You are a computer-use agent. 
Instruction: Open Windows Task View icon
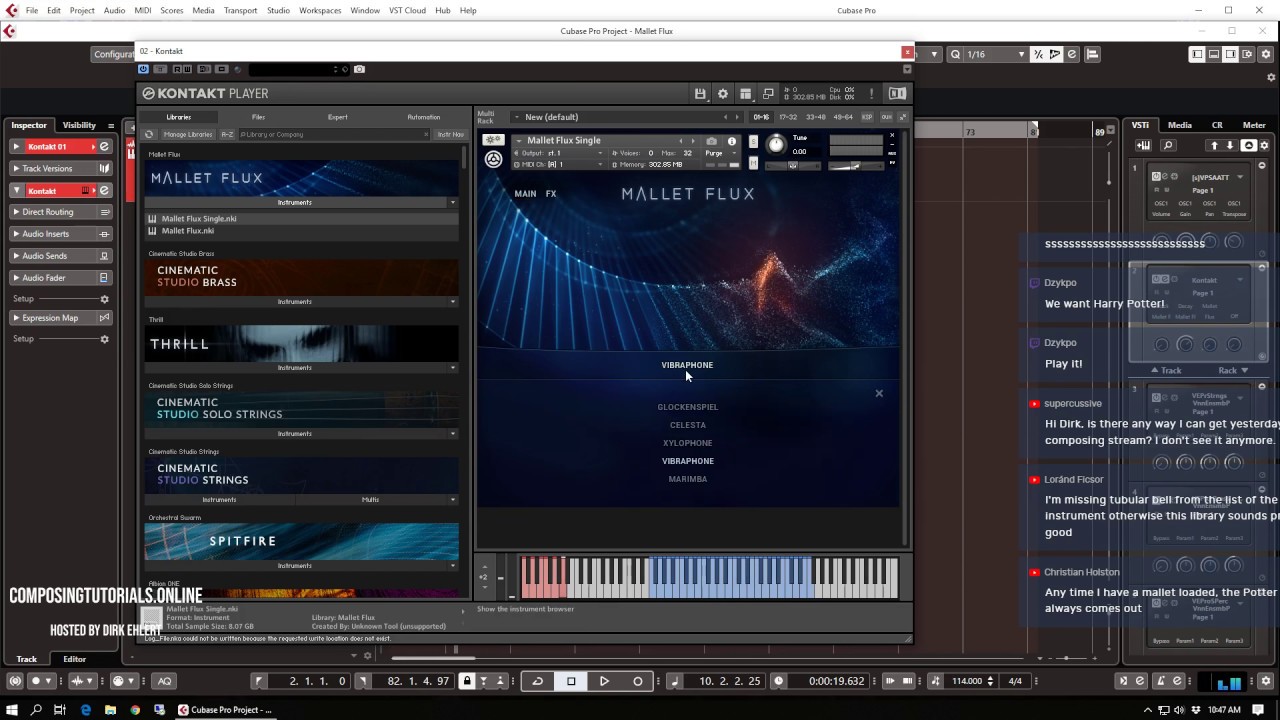[x=60, y=710]
